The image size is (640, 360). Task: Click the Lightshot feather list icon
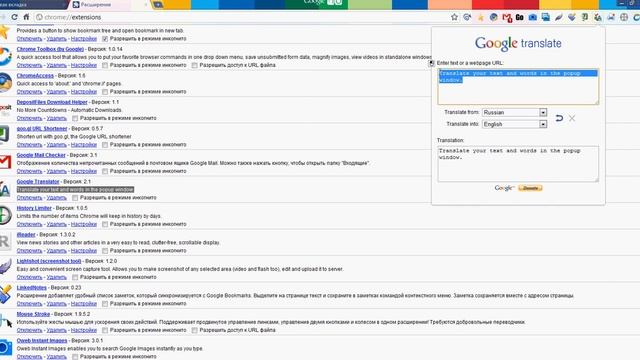[x=5, y=268]
